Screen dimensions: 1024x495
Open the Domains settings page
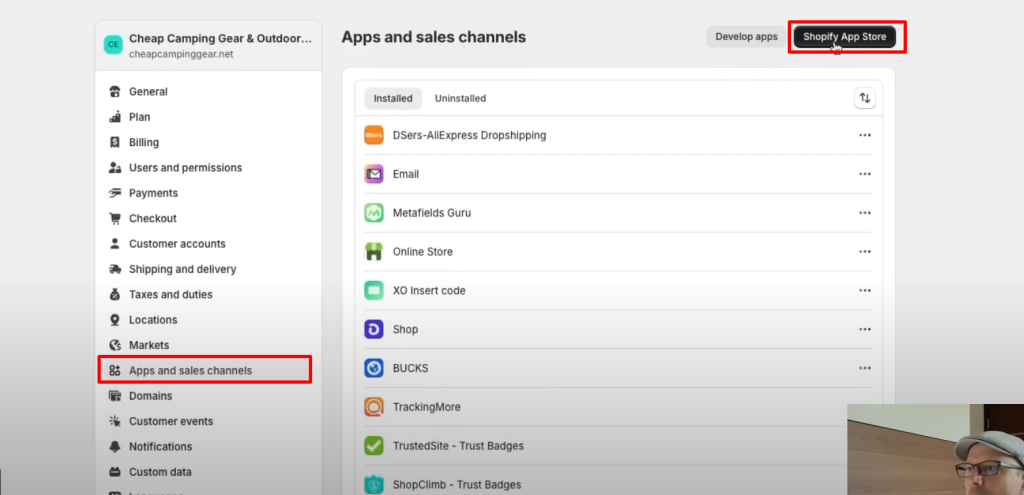(150, 396)
